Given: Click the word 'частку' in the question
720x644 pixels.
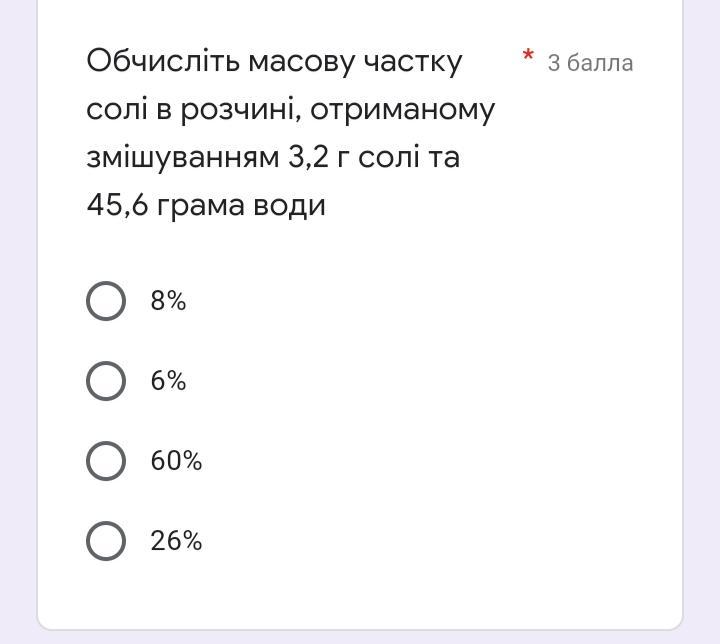Looking at the screenshot, I should click(413, 63).
